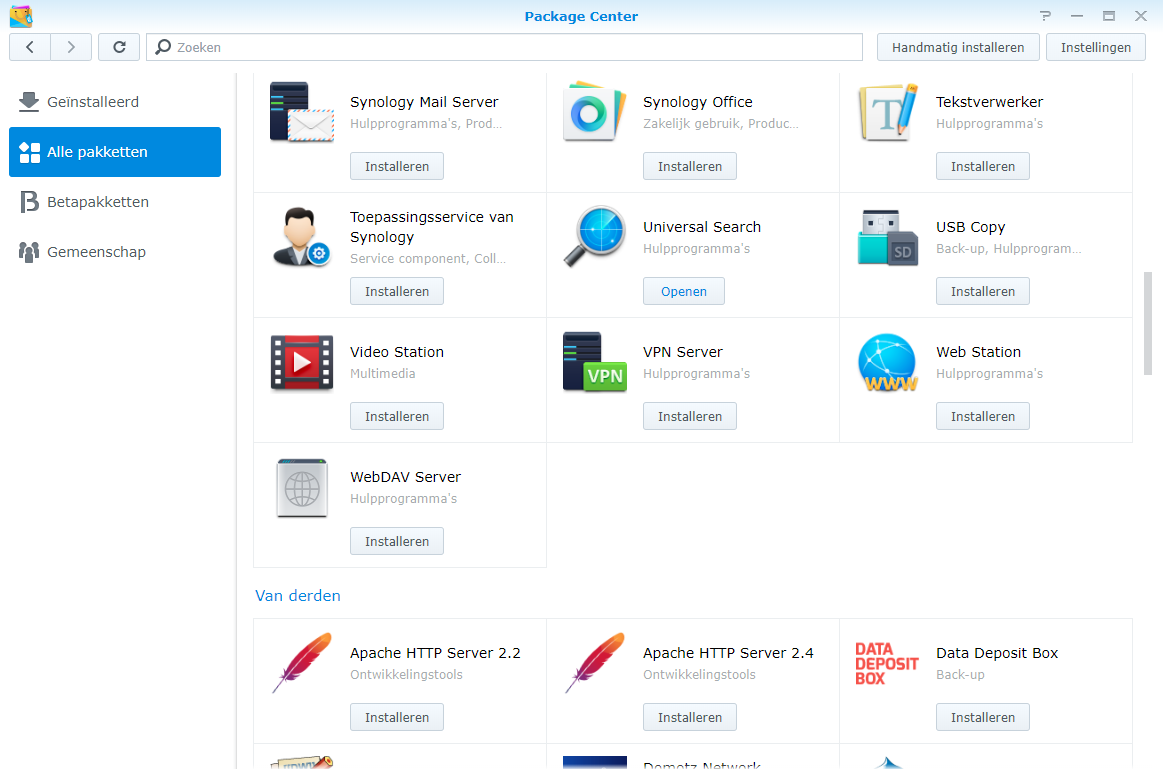1163x769 pixels.
Task: Click the Apache HTTP Server 2.2 title
Action: coord(435,653)
